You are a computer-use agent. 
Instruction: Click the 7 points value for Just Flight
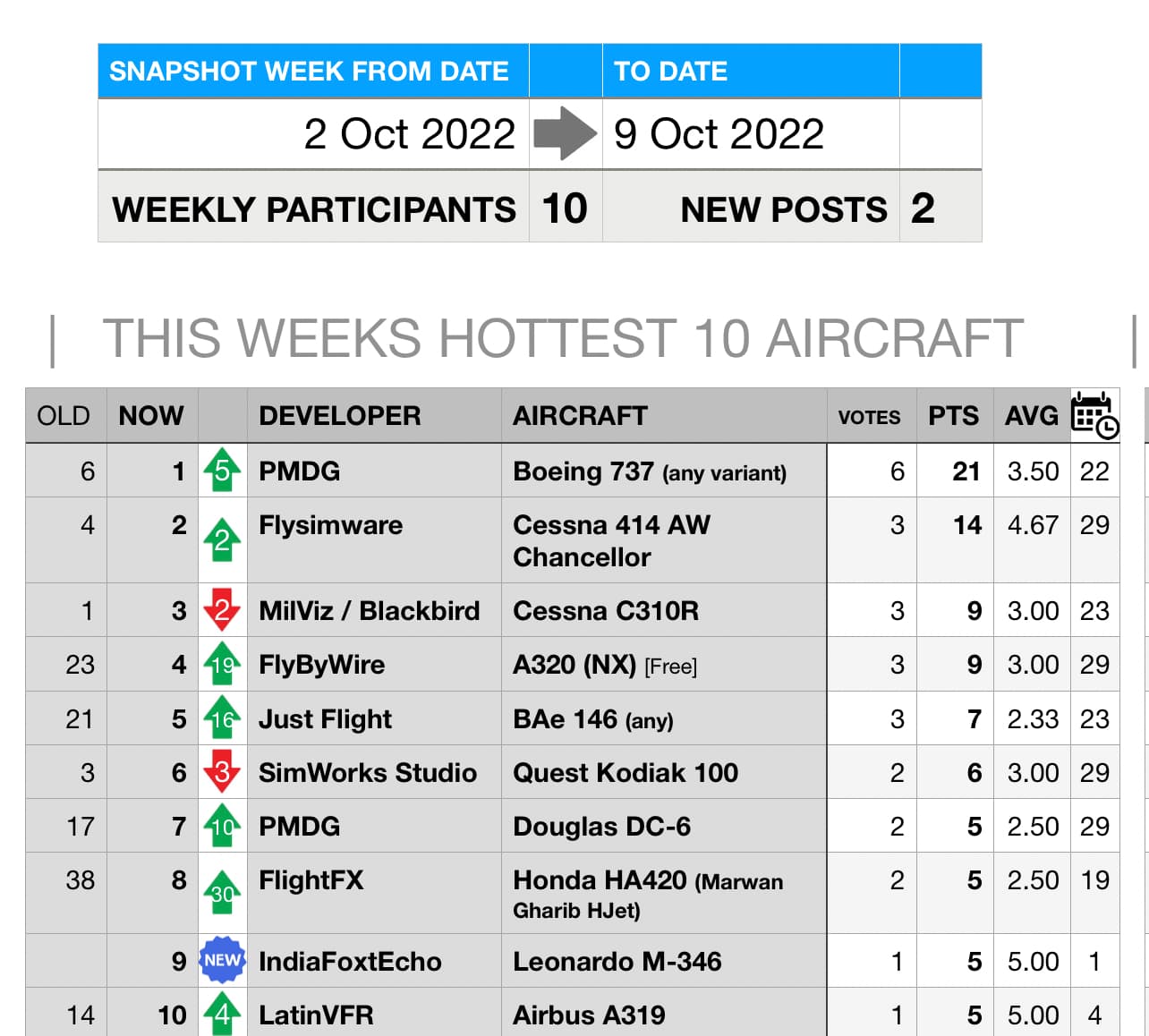point(975,719)
